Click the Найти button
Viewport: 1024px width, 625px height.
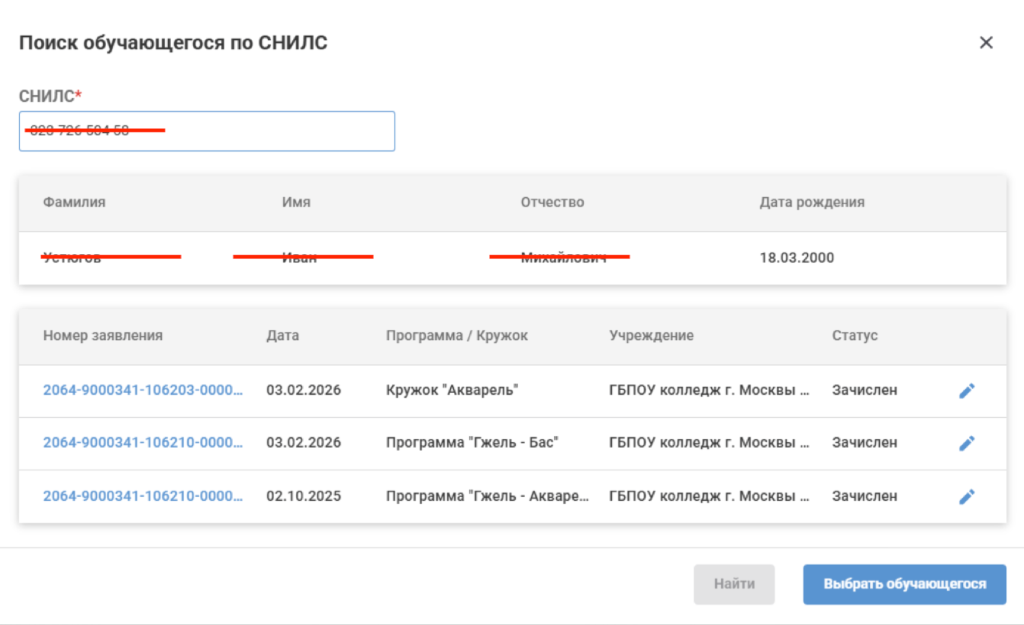click(734, 584)
